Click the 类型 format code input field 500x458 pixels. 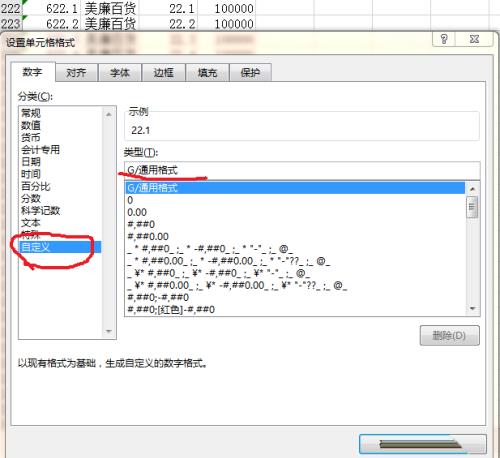point(302,170)
